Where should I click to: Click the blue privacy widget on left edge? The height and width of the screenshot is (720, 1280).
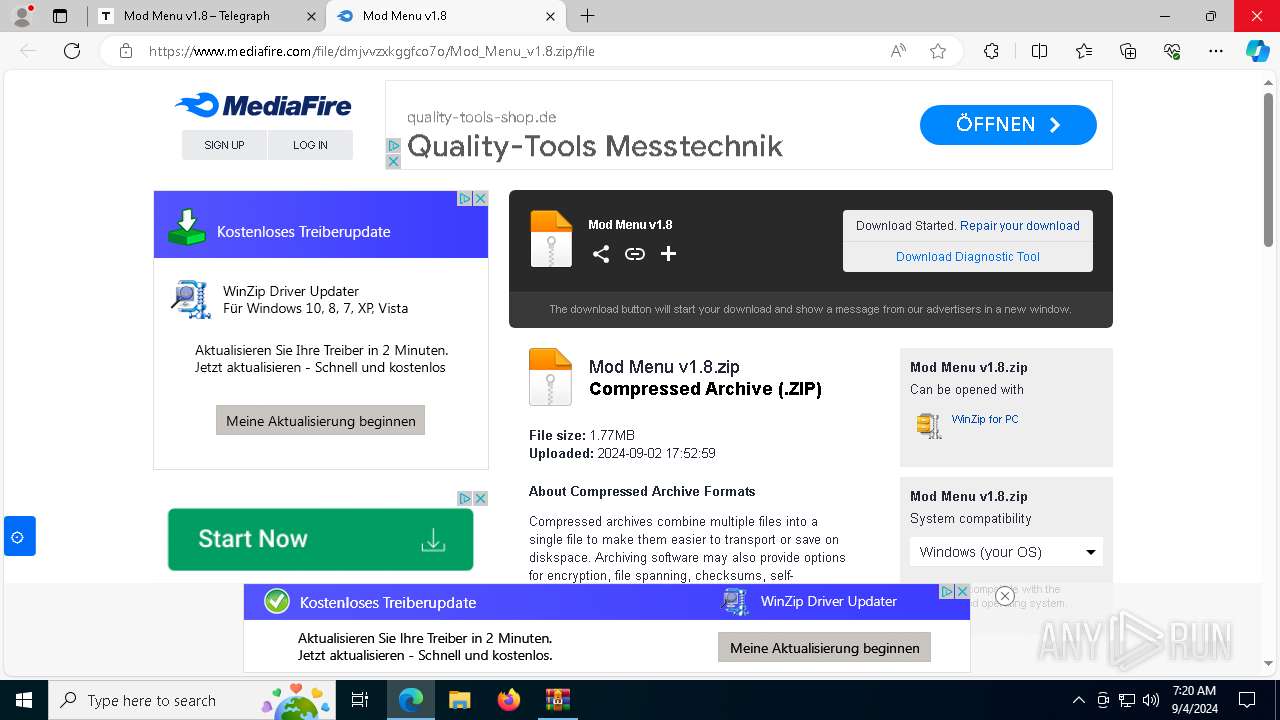tap(19, 537)
